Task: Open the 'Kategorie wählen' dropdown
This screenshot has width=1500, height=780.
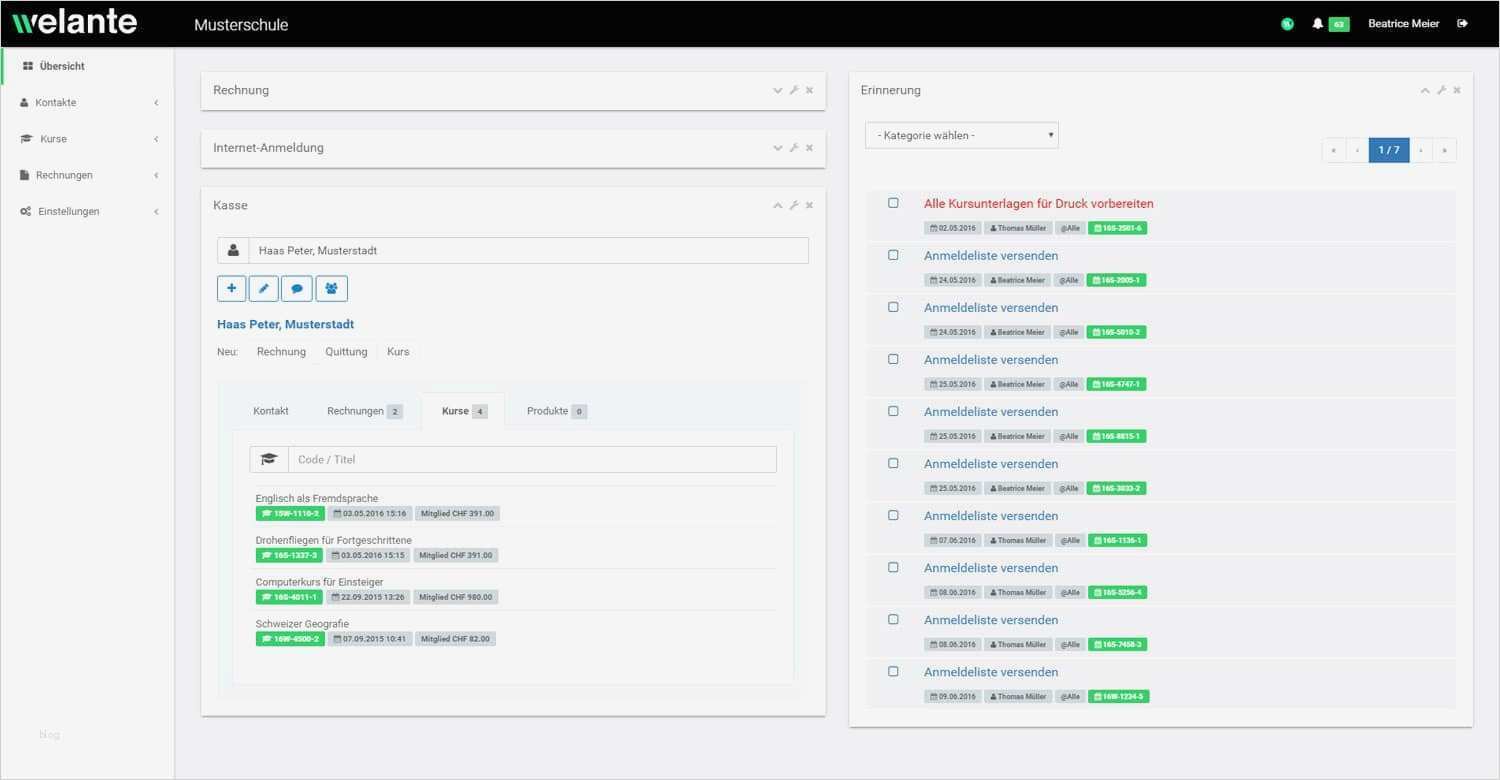Action: tap(961, 135)
